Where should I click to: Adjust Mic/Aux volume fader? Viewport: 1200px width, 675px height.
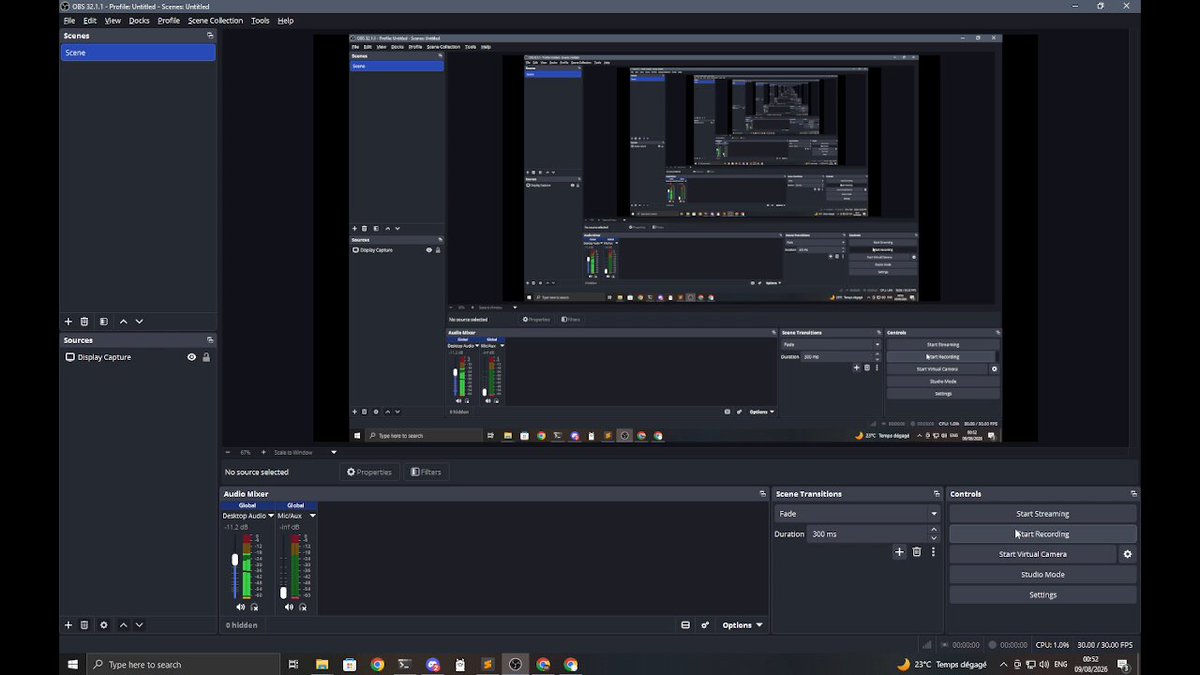pos(283,593)
